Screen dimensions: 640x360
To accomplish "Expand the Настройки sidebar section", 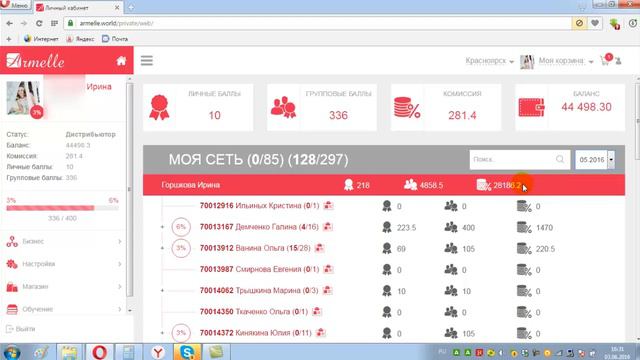I will click(x=64, y=264).
